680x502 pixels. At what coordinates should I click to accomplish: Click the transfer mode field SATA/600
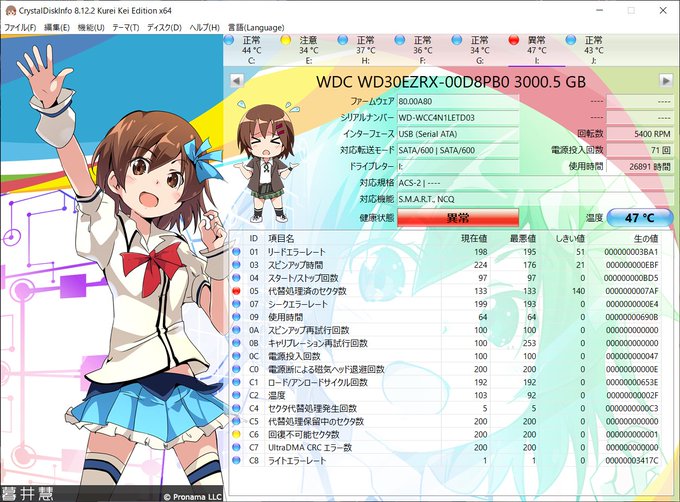[458, 150]
